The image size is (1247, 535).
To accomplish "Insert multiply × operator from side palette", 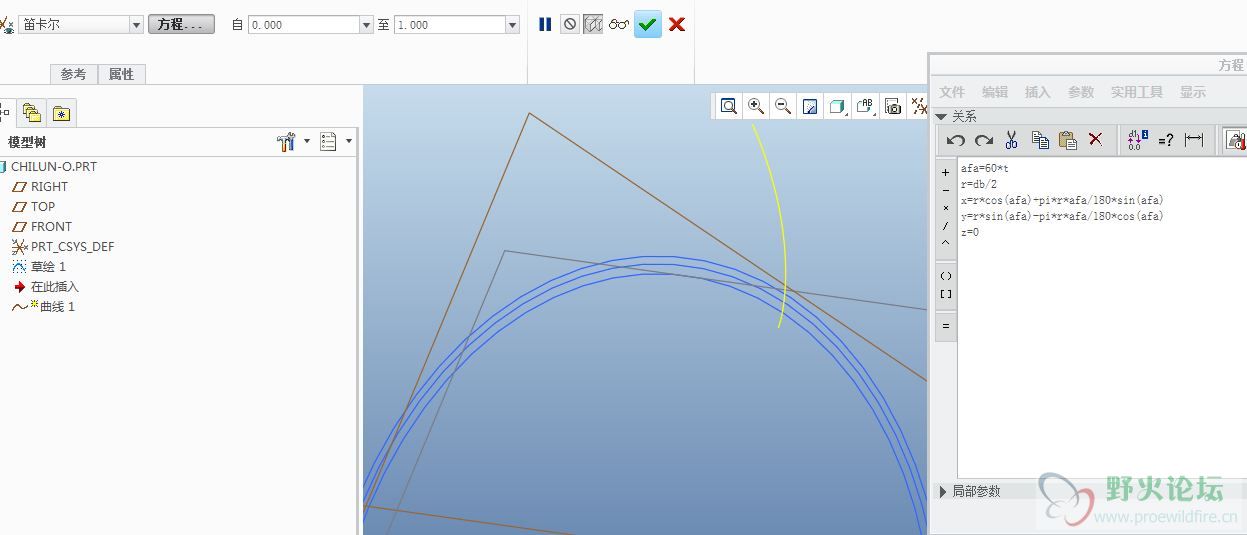I will point(946,207).
